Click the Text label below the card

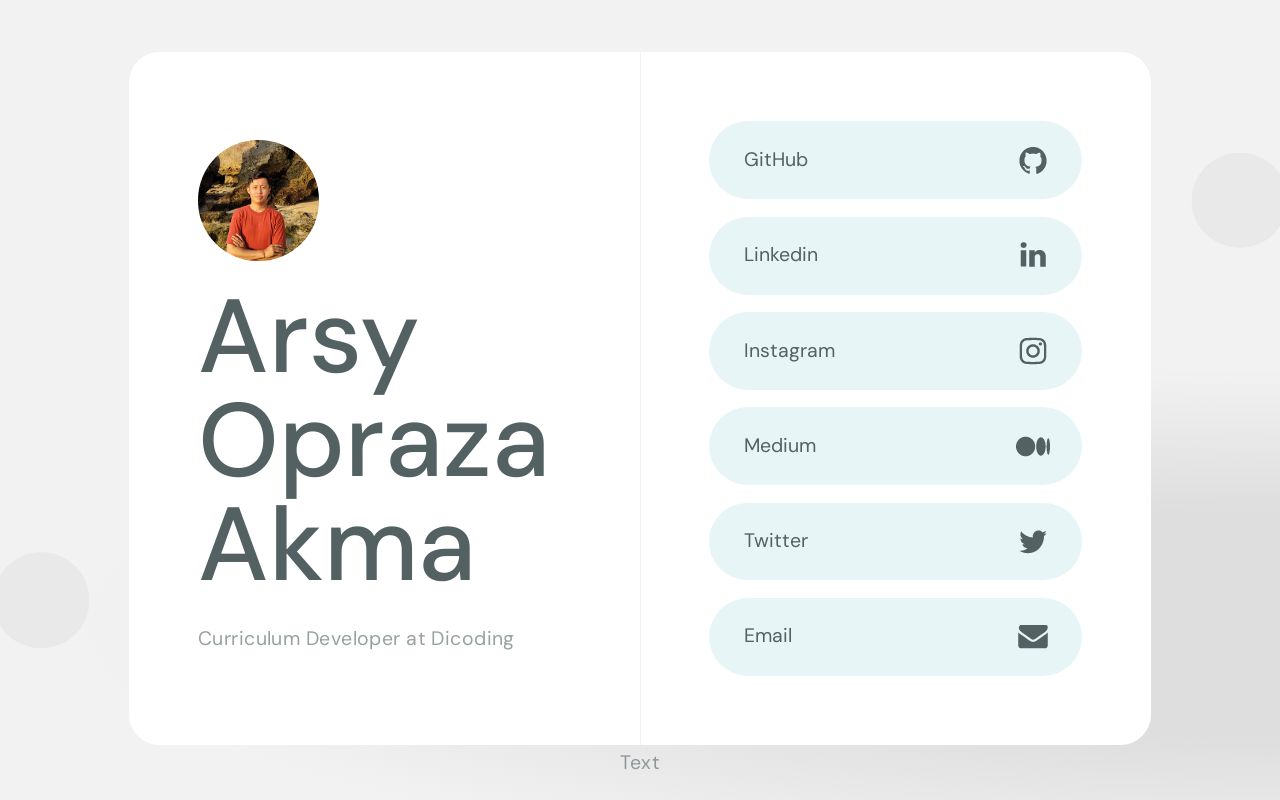click(x=640, y=762)
